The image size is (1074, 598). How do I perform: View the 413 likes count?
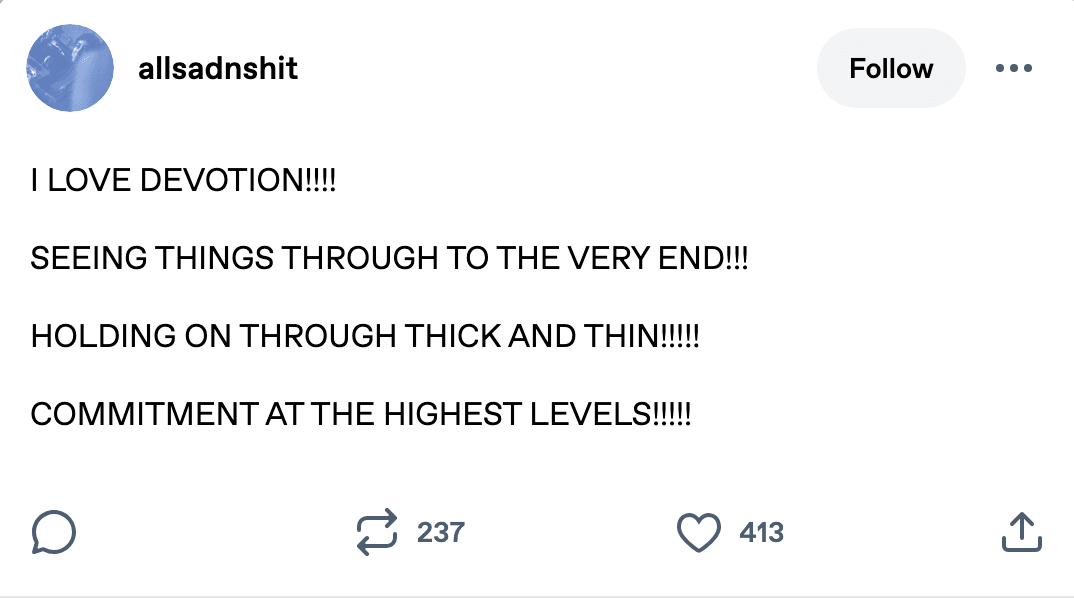(761, 532)
